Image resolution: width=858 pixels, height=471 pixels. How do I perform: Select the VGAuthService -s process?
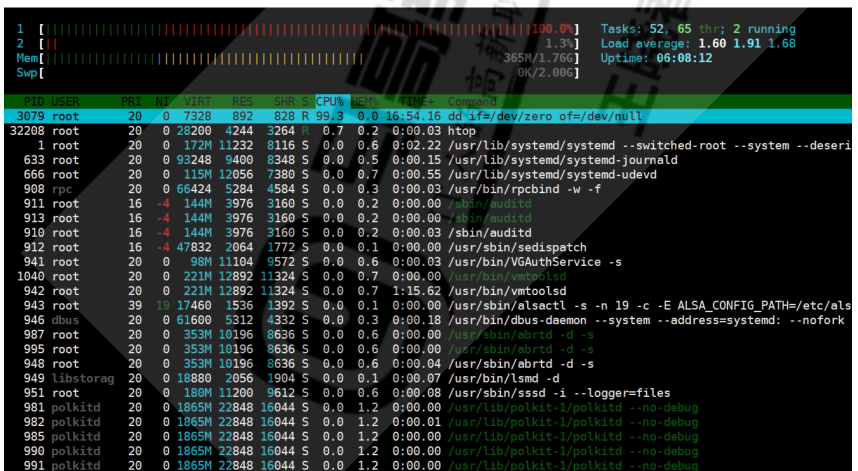tap(428, 262)
